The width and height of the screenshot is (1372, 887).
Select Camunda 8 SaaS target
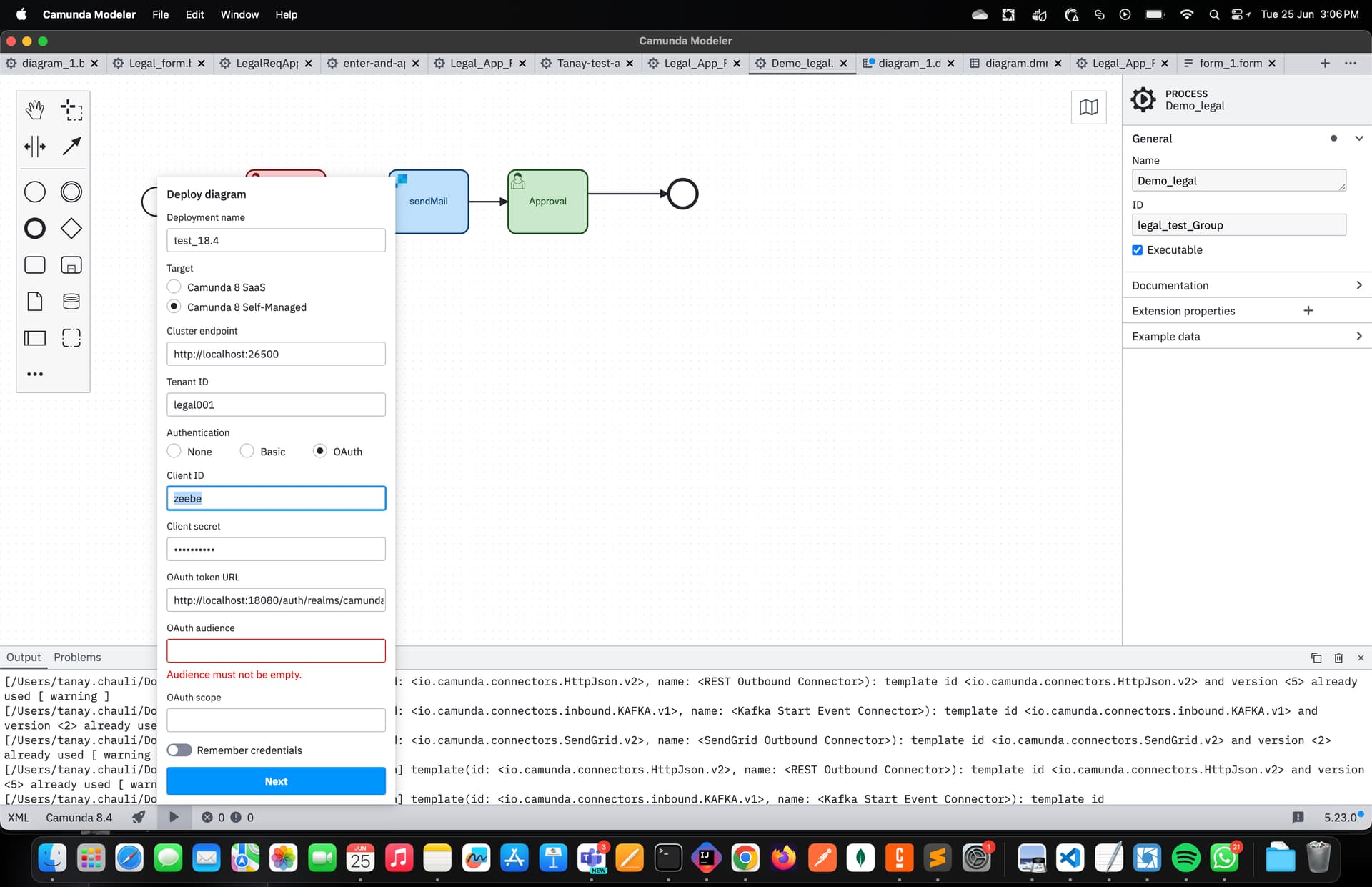coord(174,287)
